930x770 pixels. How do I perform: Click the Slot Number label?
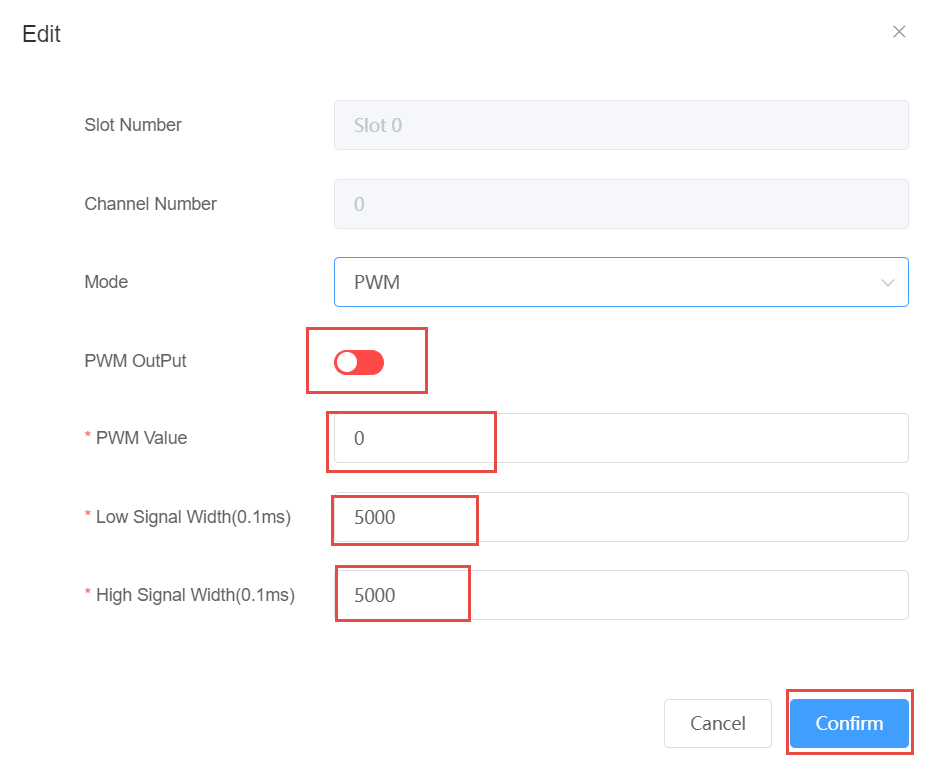tap(133, 125)
